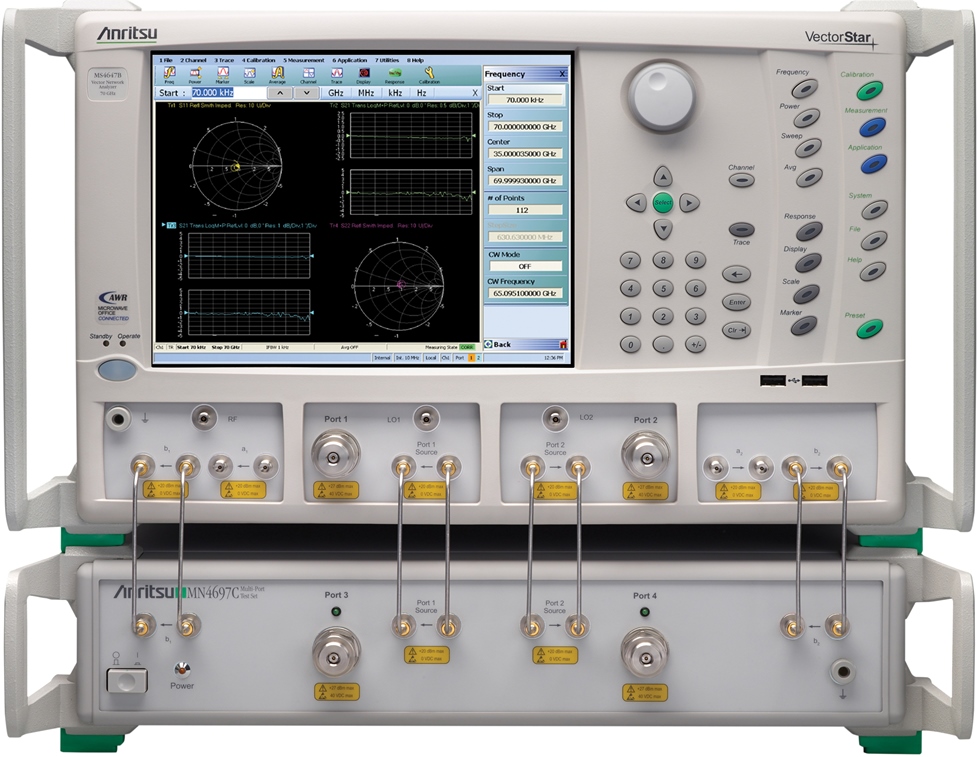Toggle the CW Mode OFF field
This screenshot has height=757, width=978.
(525, 267)
